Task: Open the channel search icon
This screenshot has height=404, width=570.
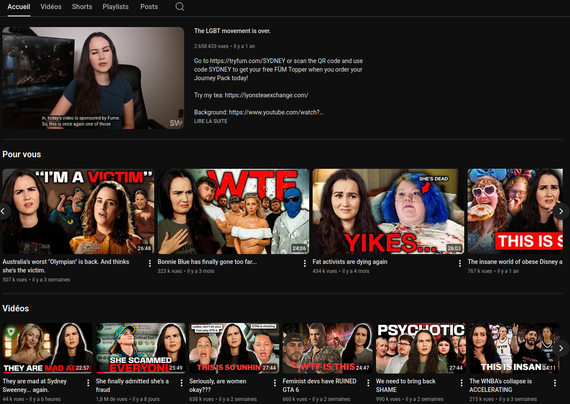Action: pyautogui.click(x=180, y=7)
